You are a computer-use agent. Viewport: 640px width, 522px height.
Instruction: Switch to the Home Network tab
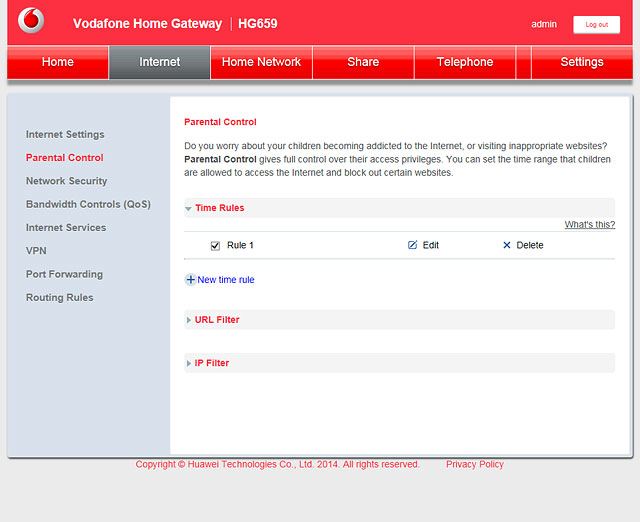[261, 62]
